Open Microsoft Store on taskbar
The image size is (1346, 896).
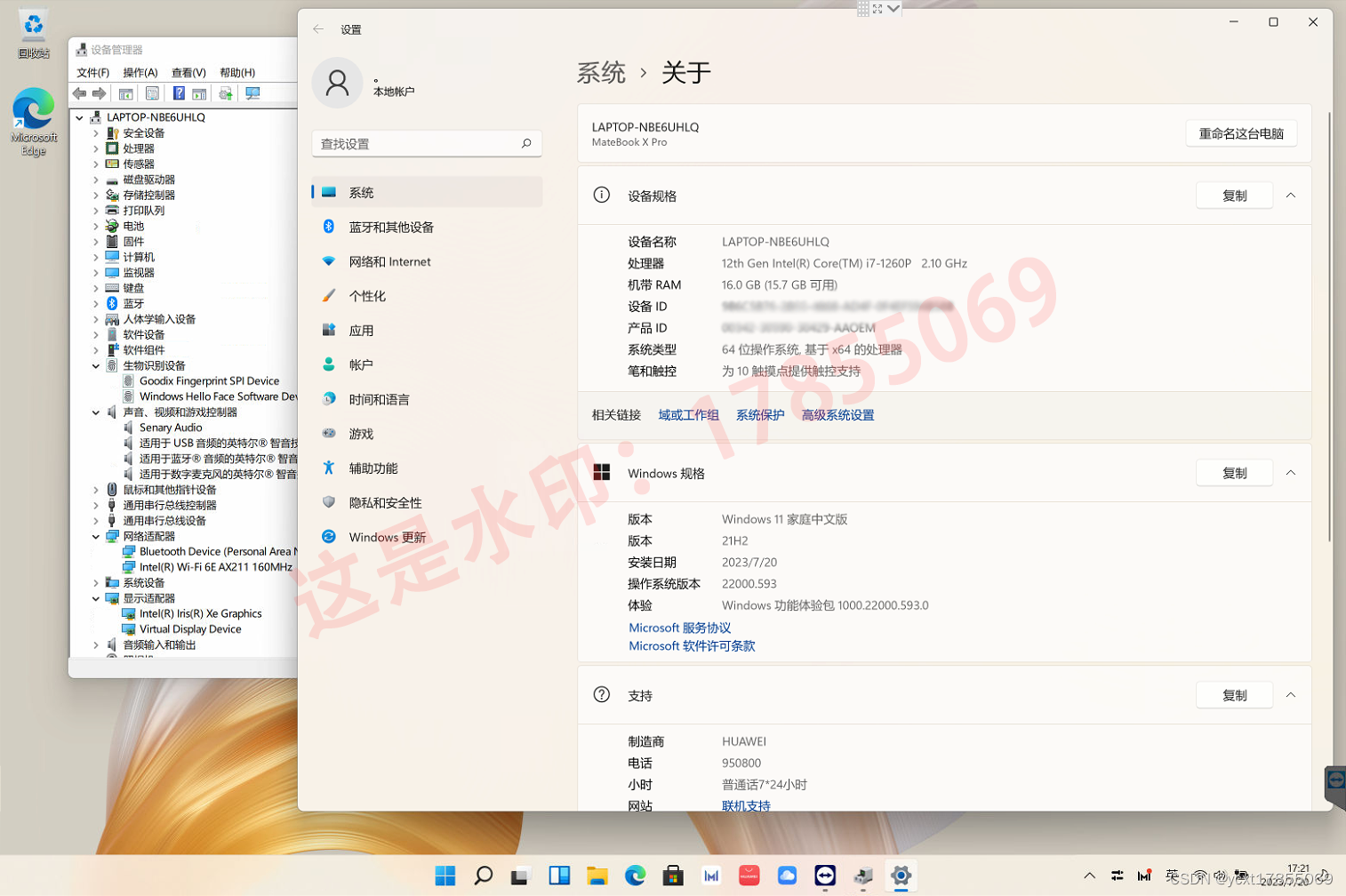coord(673,876)
